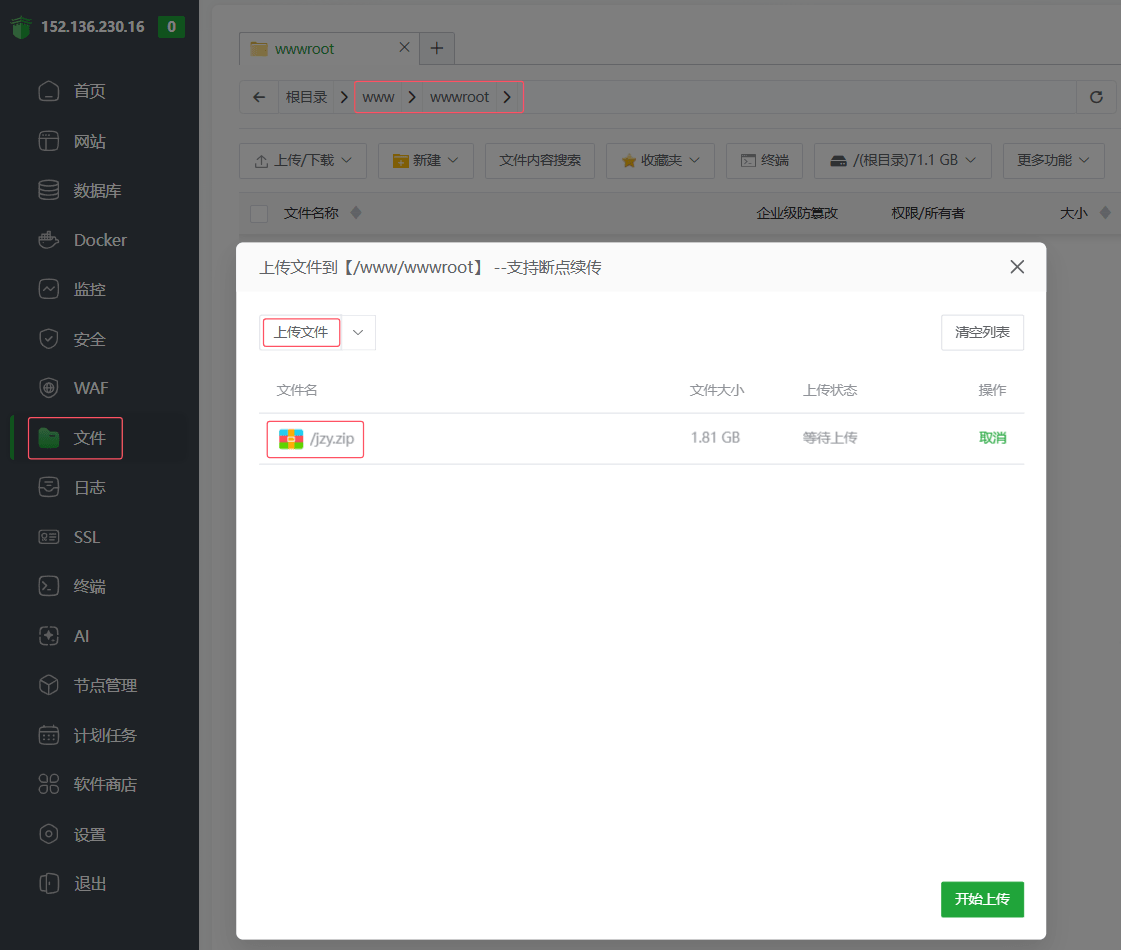Open the 日志 logs icon in sidebar
The height and width of the screenshot is (950, 1121).
pos(49,487)
